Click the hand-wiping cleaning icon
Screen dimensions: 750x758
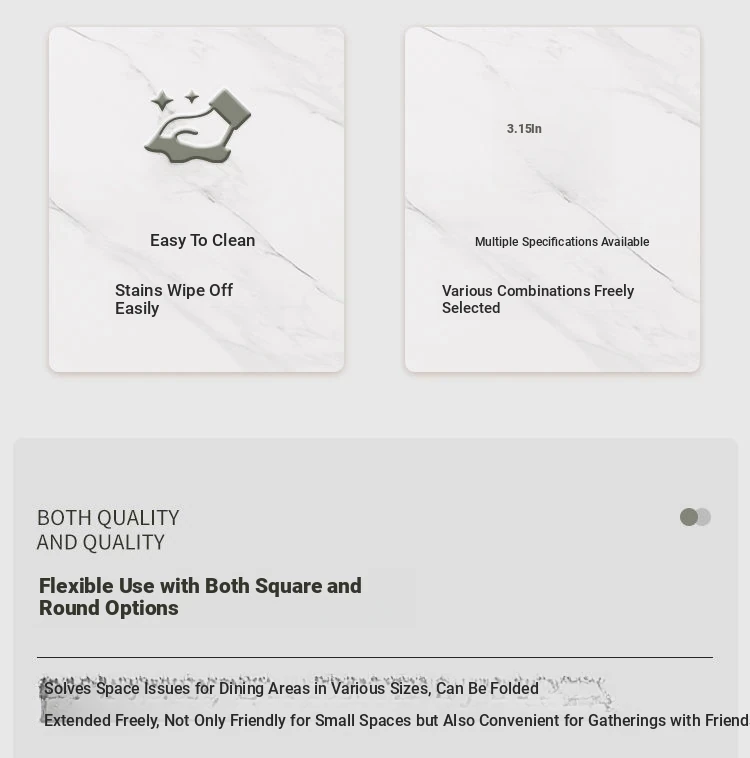[198, 126]
